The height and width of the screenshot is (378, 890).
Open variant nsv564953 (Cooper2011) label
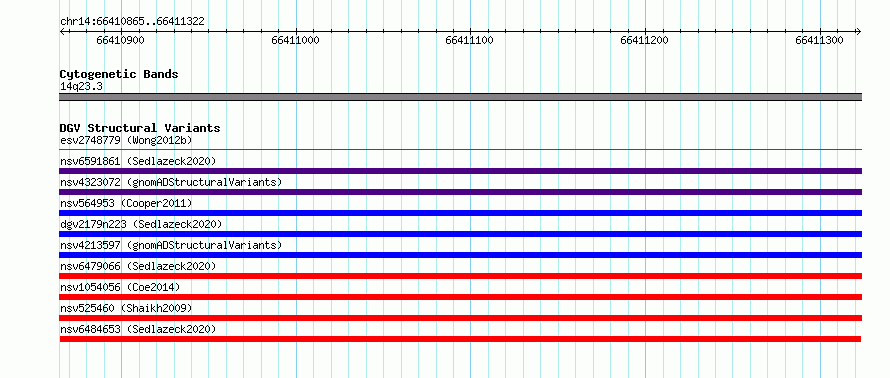click(x=126, y=203)
